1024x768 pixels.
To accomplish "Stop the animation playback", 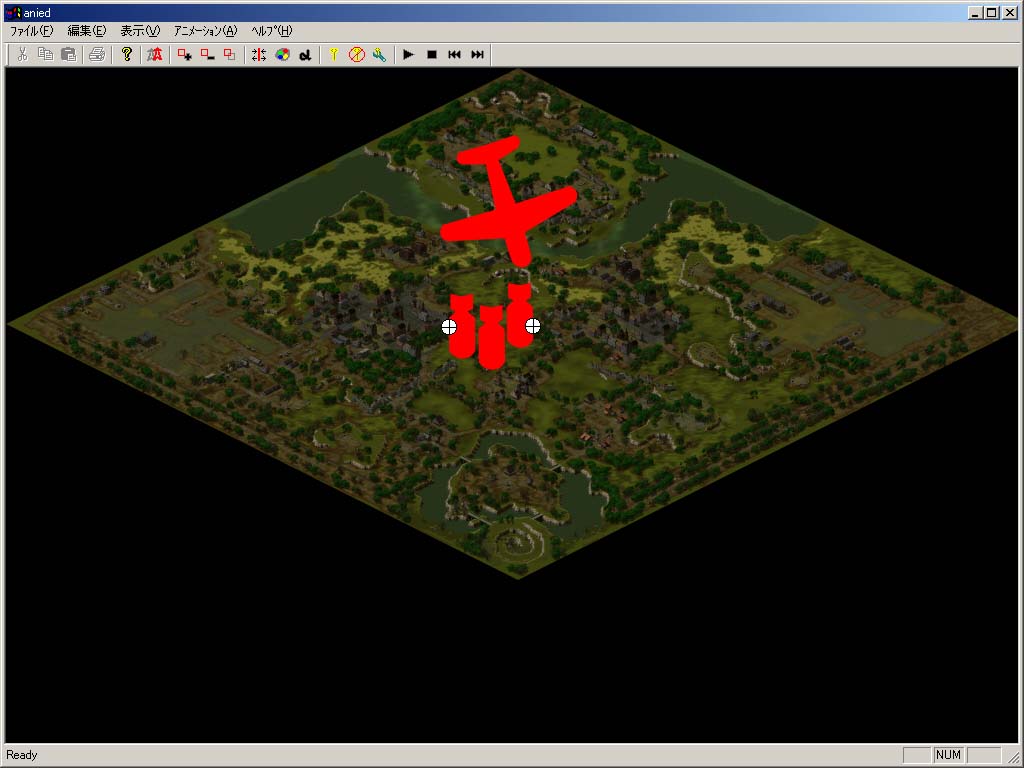I will point(432,54).
